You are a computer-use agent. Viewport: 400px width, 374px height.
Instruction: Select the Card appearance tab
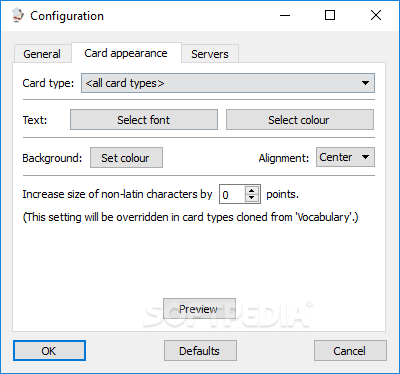click(x=126, y=53)
